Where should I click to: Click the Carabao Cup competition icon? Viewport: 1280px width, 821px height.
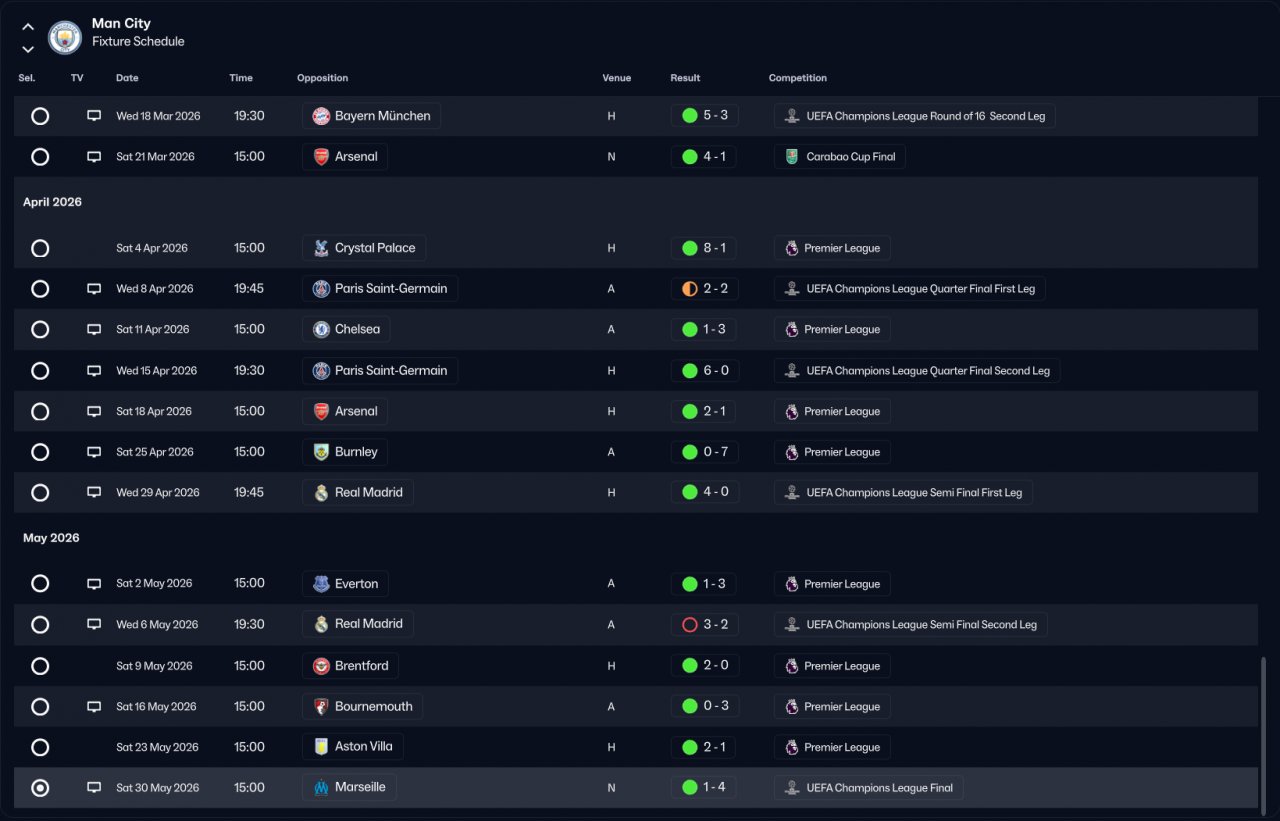click(x=792, y=157)
